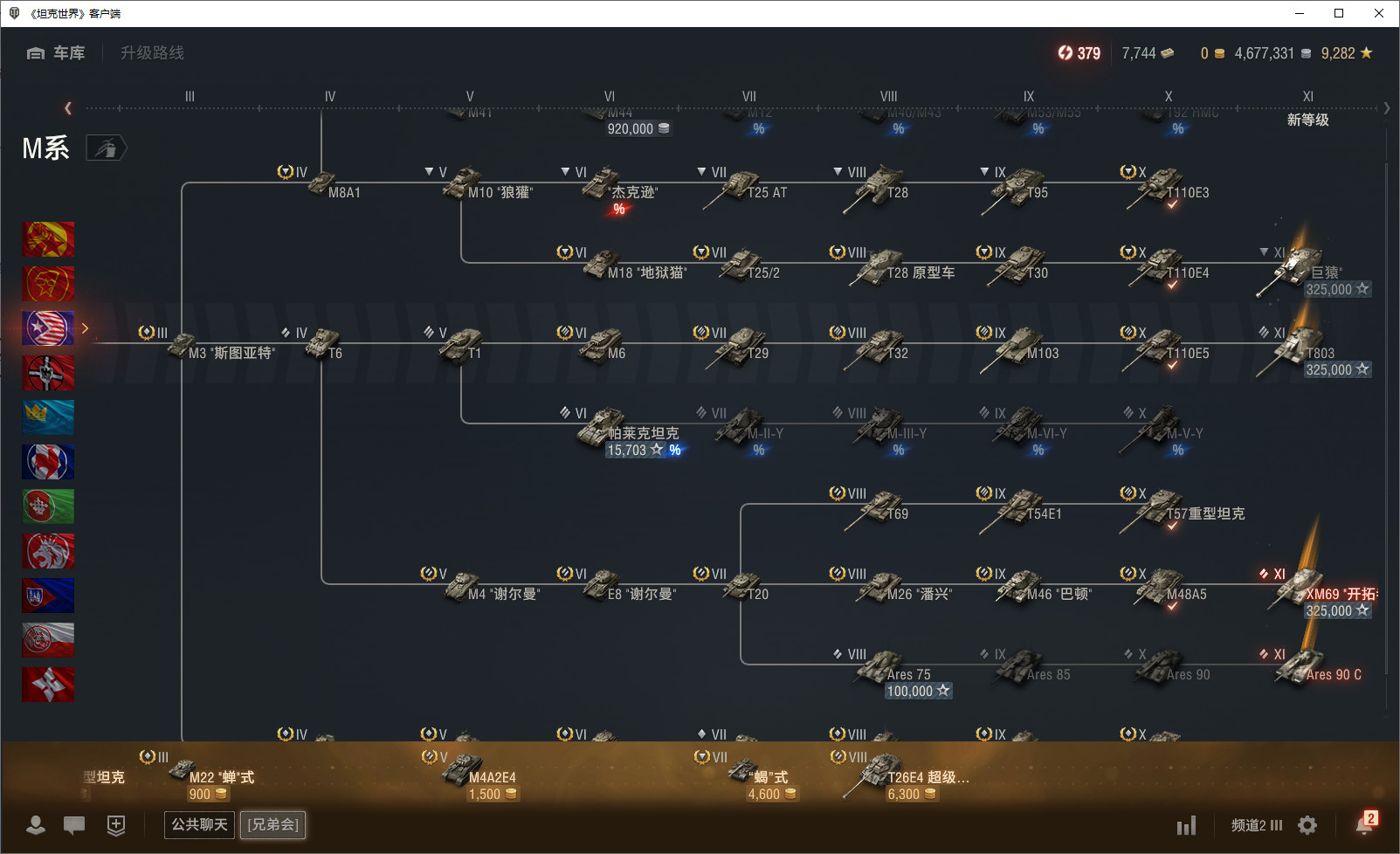Select the T110E3 tank icon

(x=1153, y=188)
